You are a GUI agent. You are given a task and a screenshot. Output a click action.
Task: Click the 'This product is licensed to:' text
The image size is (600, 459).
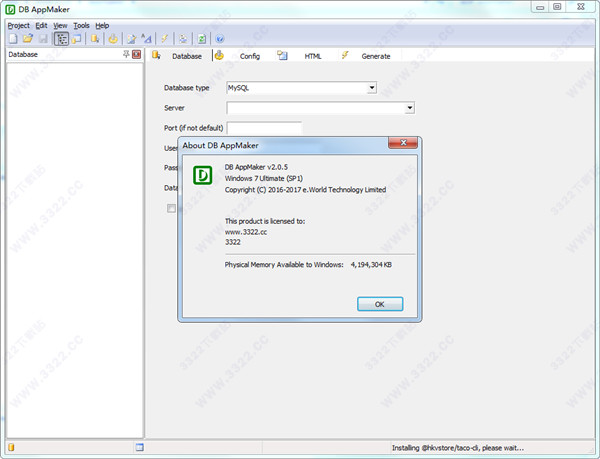[x=265, y=221]
